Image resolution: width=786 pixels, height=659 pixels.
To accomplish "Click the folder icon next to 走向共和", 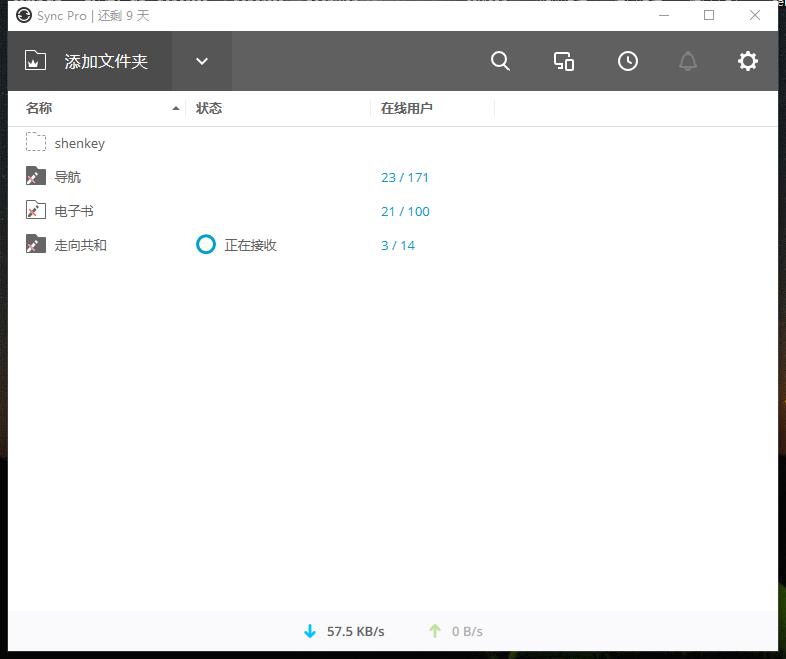I will click(36, 244).
